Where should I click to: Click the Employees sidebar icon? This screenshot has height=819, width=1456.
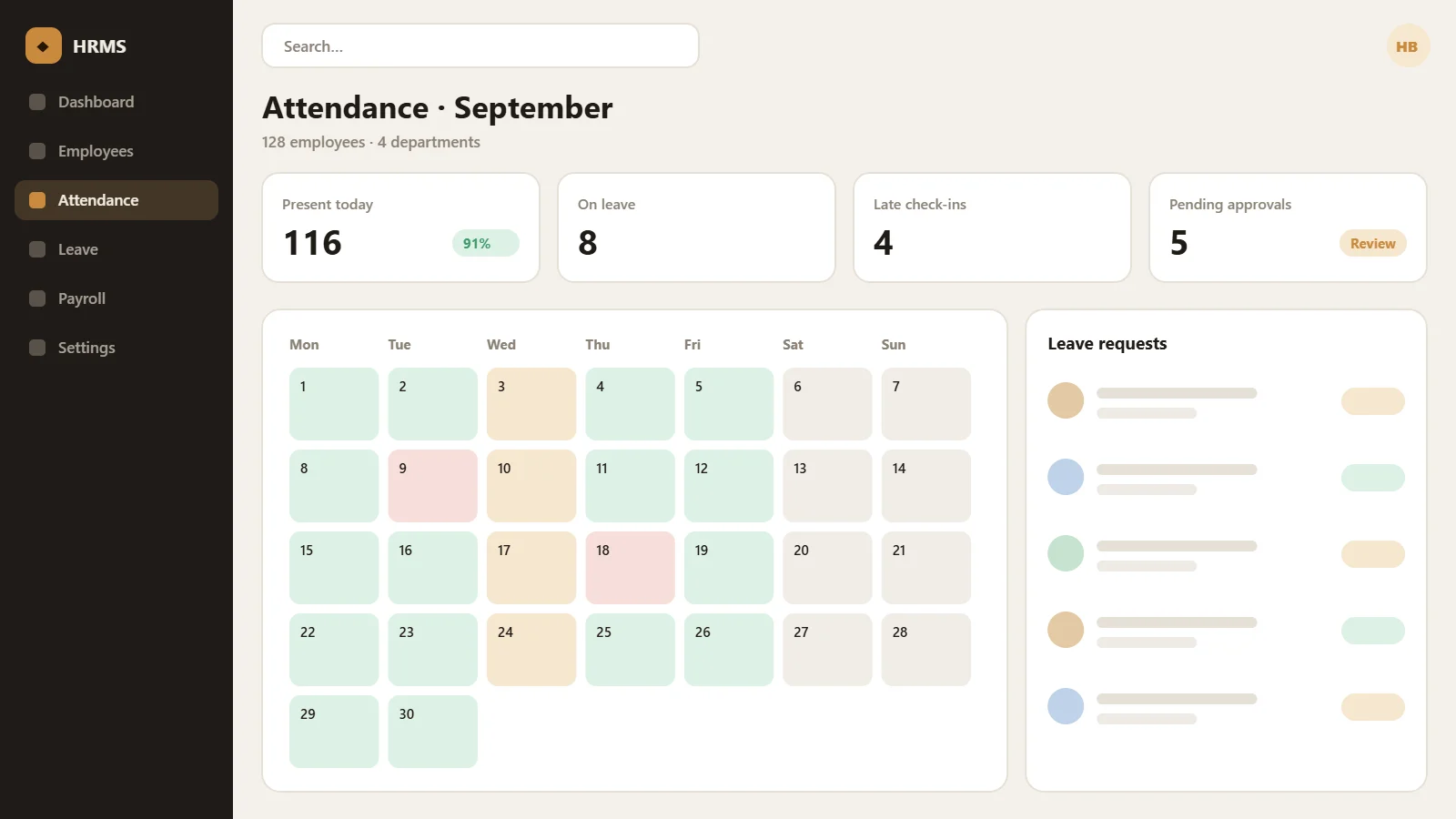pyautogui.click(x=37, y=151)
